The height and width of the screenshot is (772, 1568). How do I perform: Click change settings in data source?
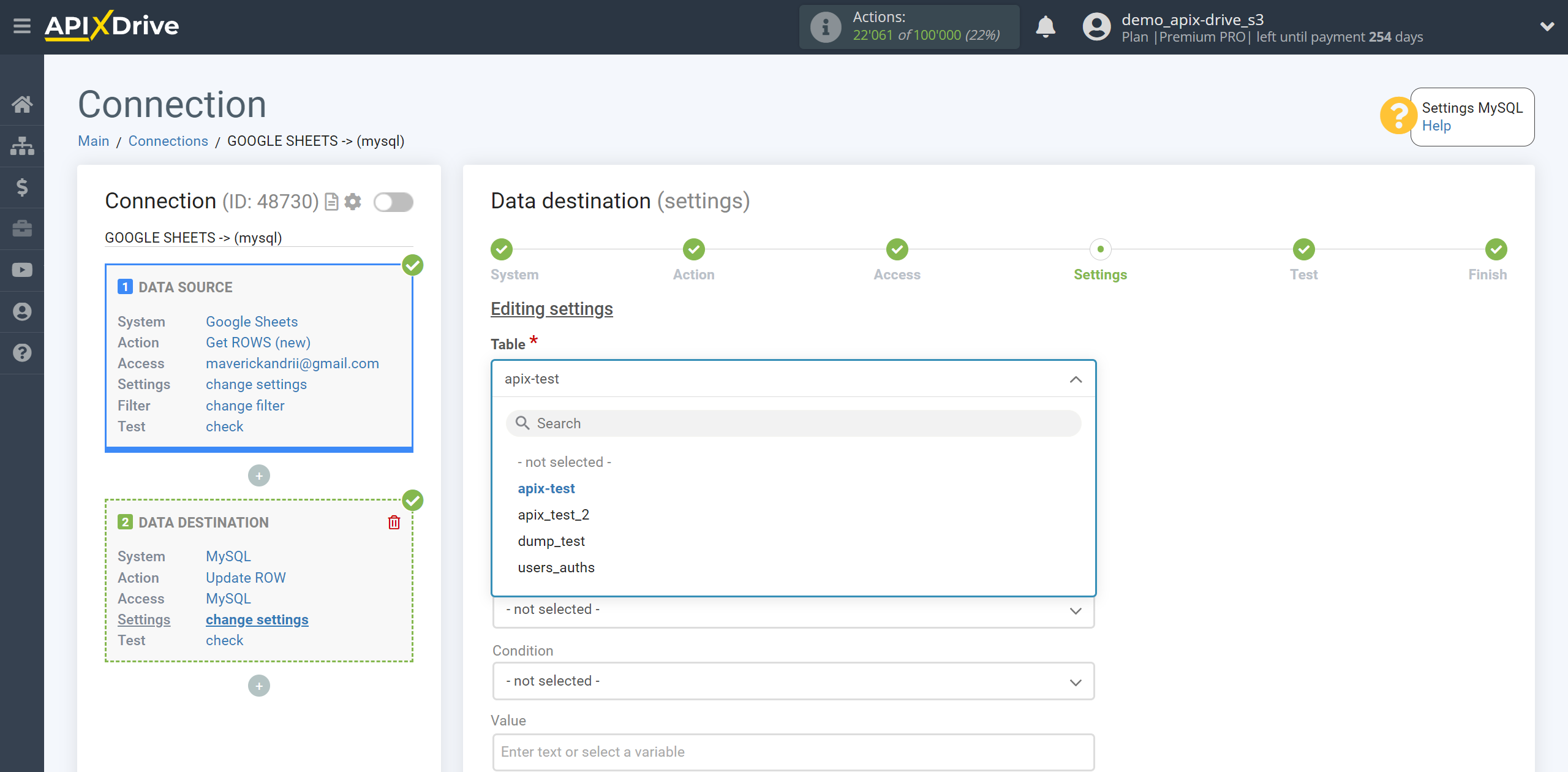pos(256,384)
